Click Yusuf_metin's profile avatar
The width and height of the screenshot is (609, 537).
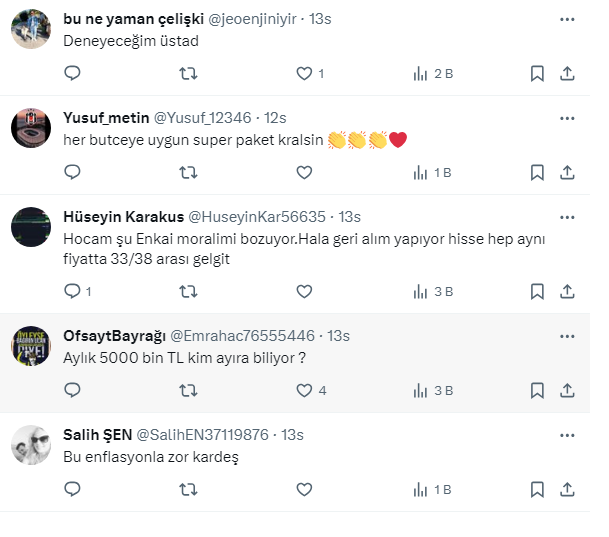click(31, 128)
